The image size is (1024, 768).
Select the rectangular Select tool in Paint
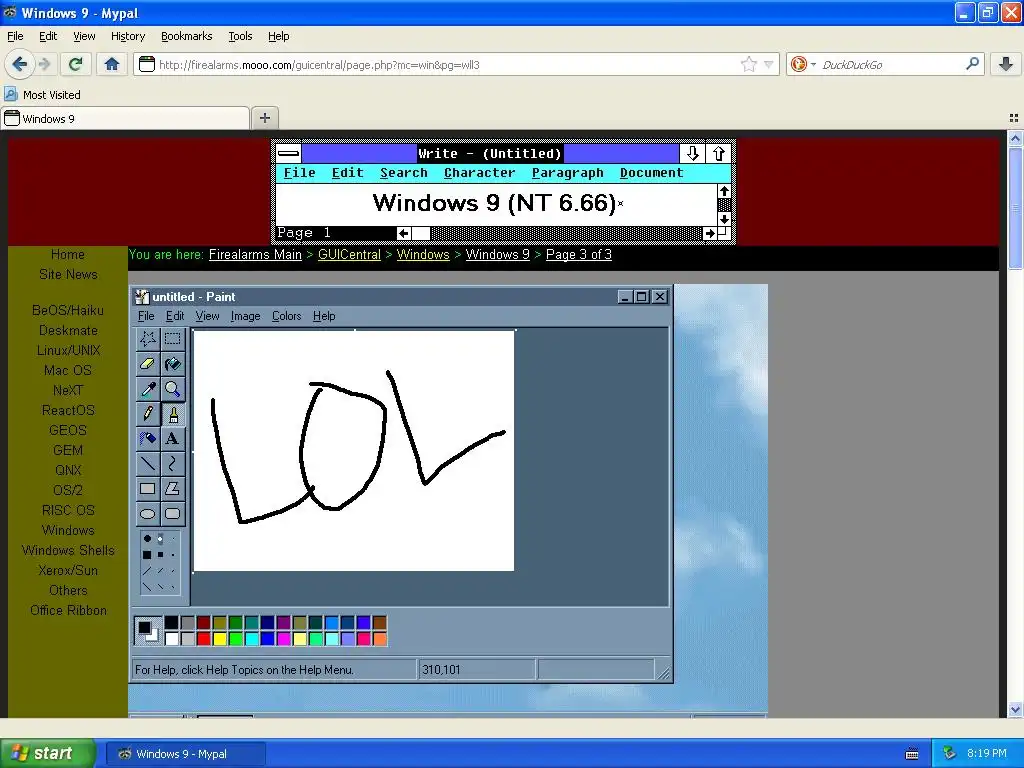coord(172,338)
